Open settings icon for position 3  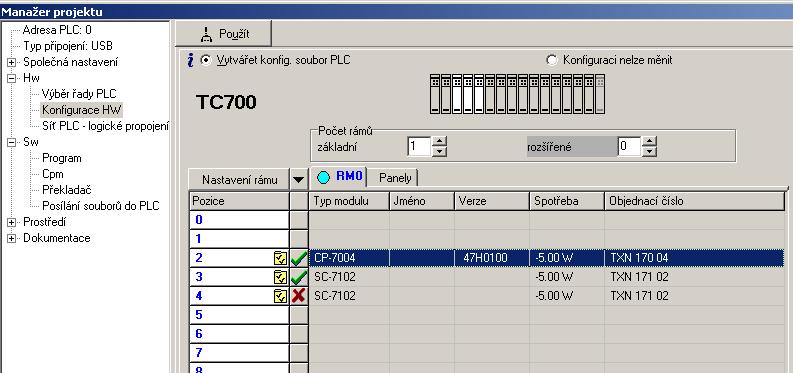click(280, 277)
